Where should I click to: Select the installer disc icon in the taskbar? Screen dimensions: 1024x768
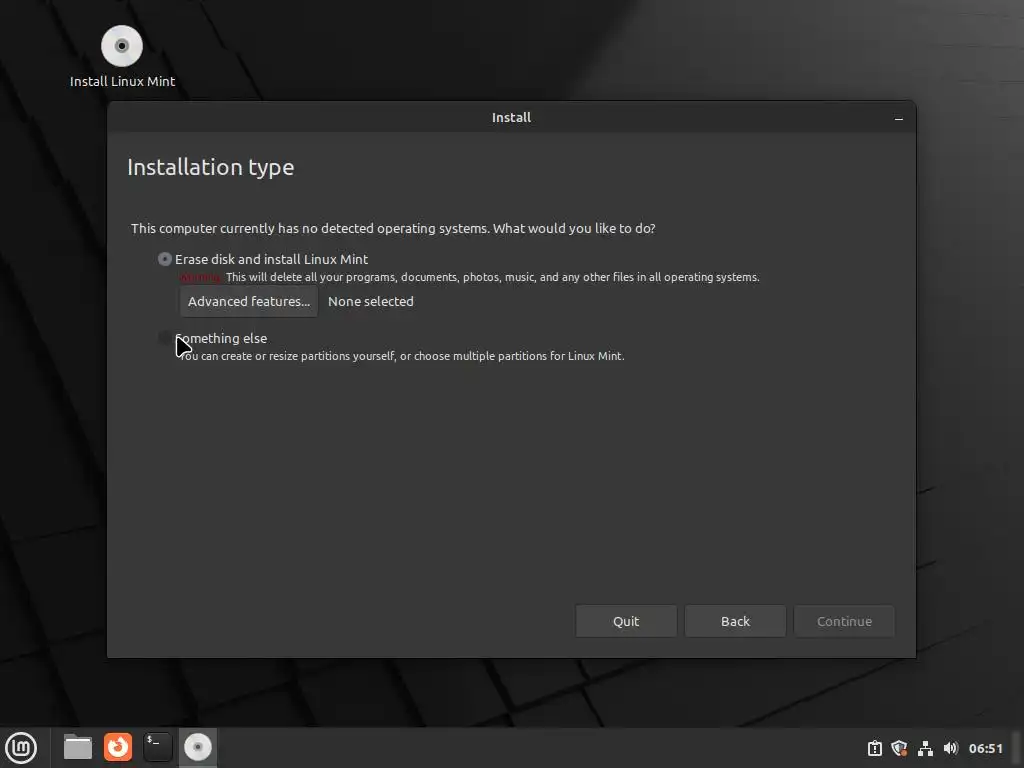(x=197, y=747)
